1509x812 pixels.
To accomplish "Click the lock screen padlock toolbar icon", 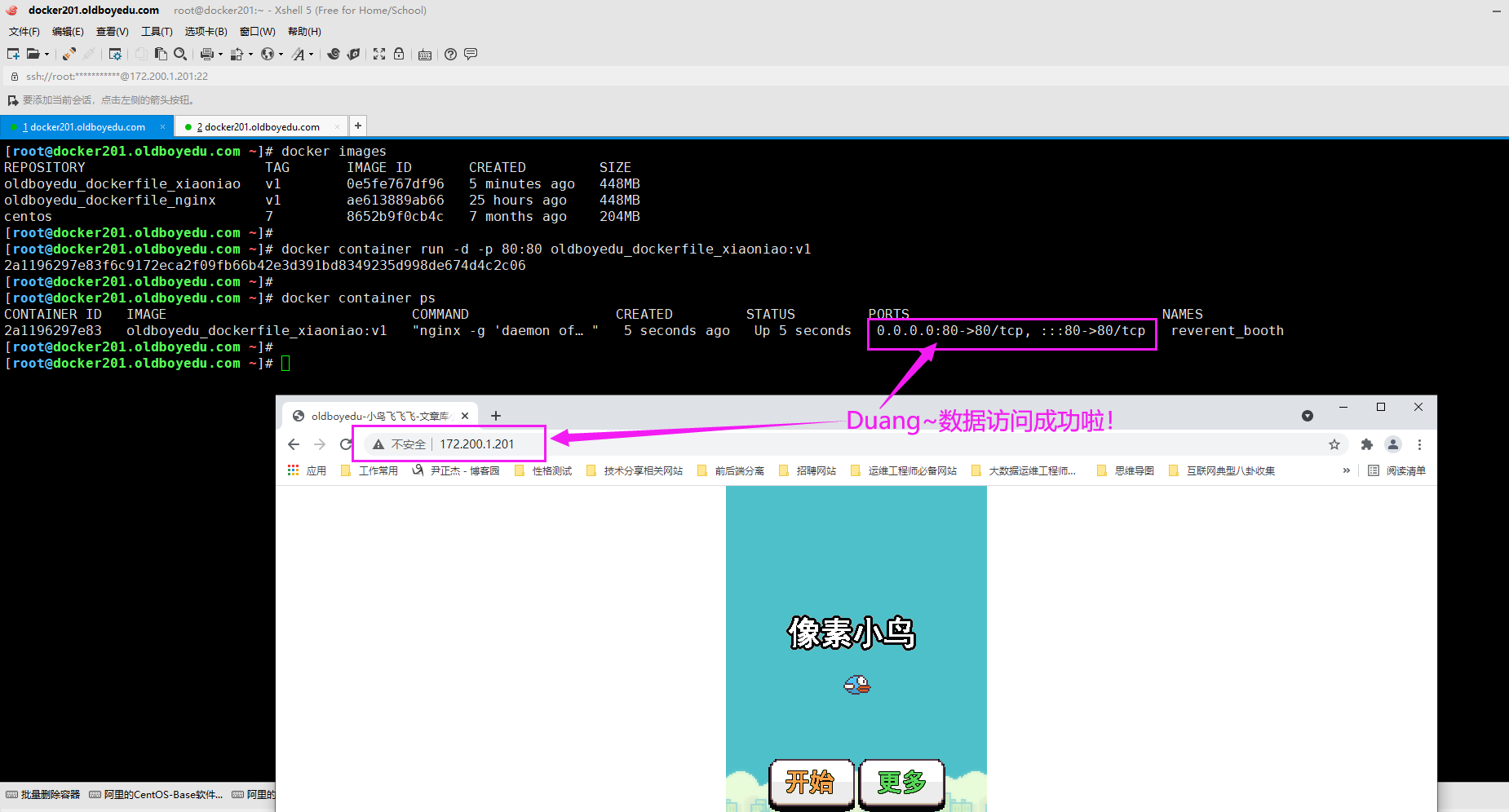I will coord(399,54).
